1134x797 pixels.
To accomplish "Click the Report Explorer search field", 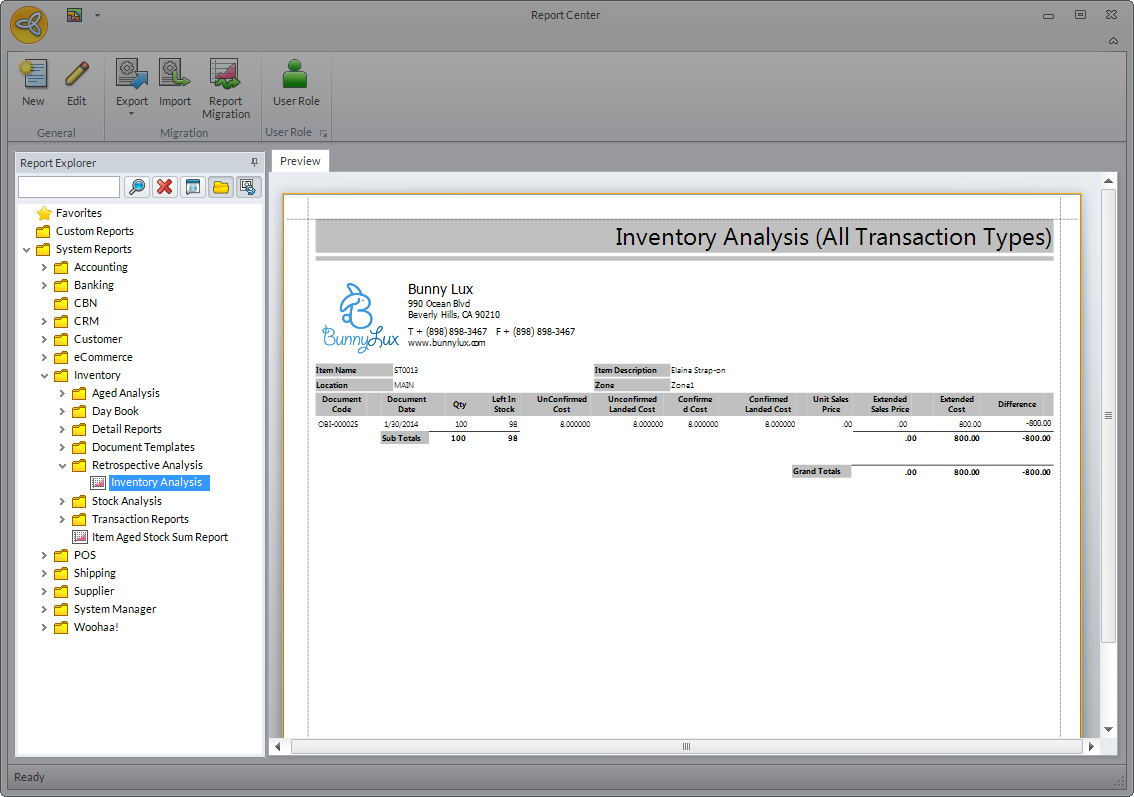I will (x=69, y=187).
